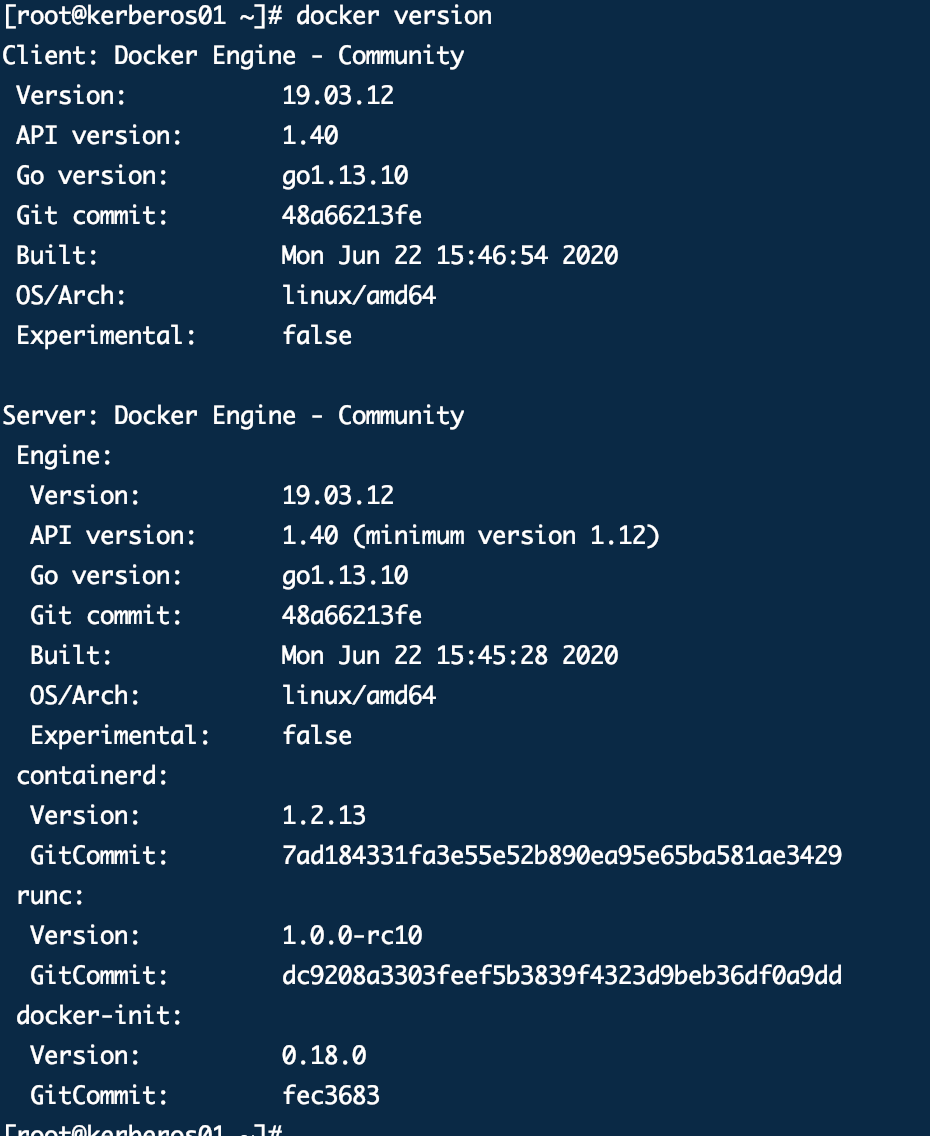Click the Server build date ending 15:45:28 2020
The image size is (930, 1136).
click(450, 656)
